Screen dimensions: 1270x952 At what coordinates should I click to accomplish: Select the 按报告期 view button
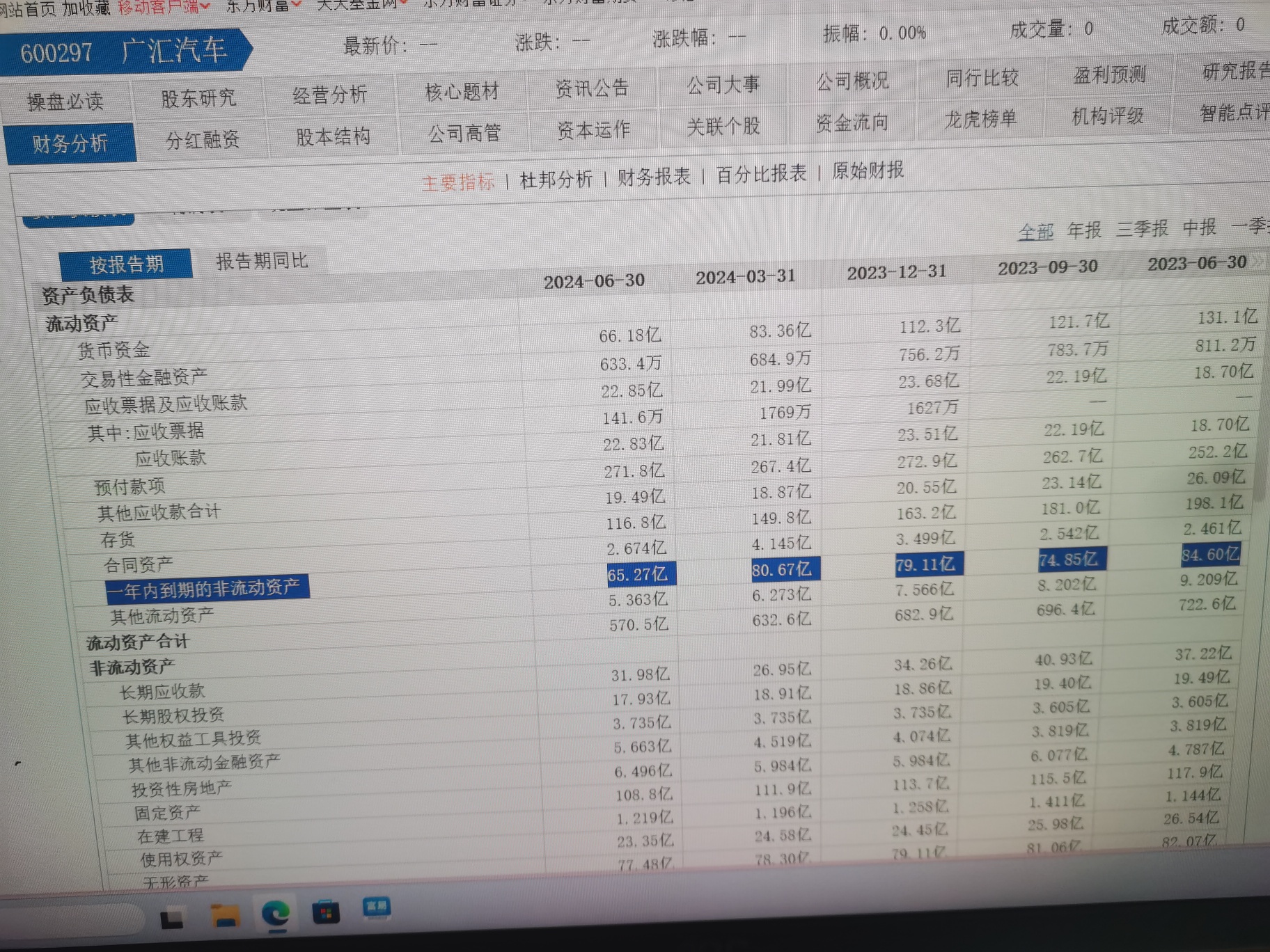pyautogui.click(x=126, y=264)
